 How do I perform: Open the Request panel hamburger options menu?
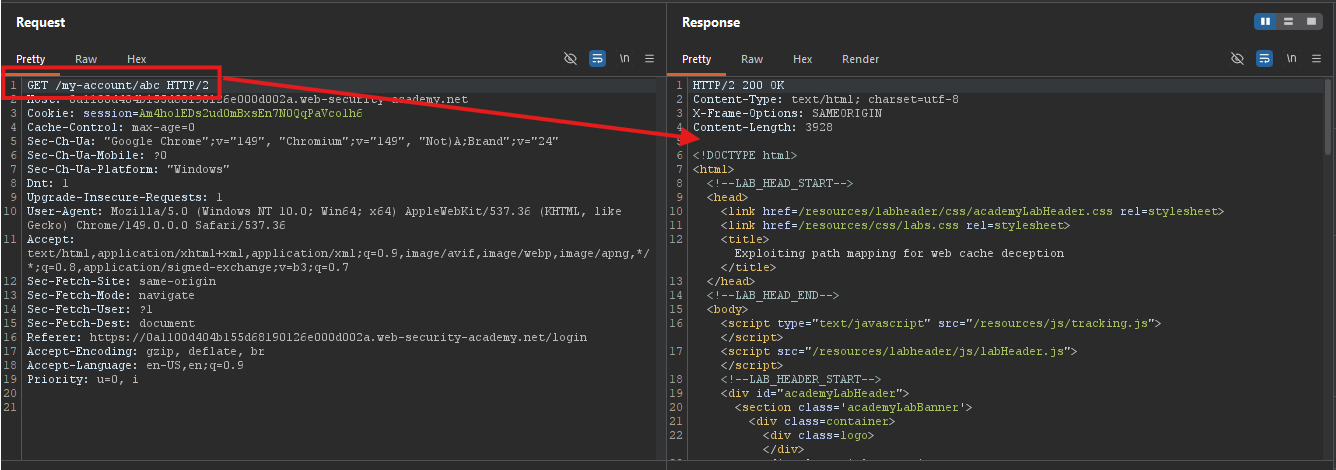click(x=649, y=59)
